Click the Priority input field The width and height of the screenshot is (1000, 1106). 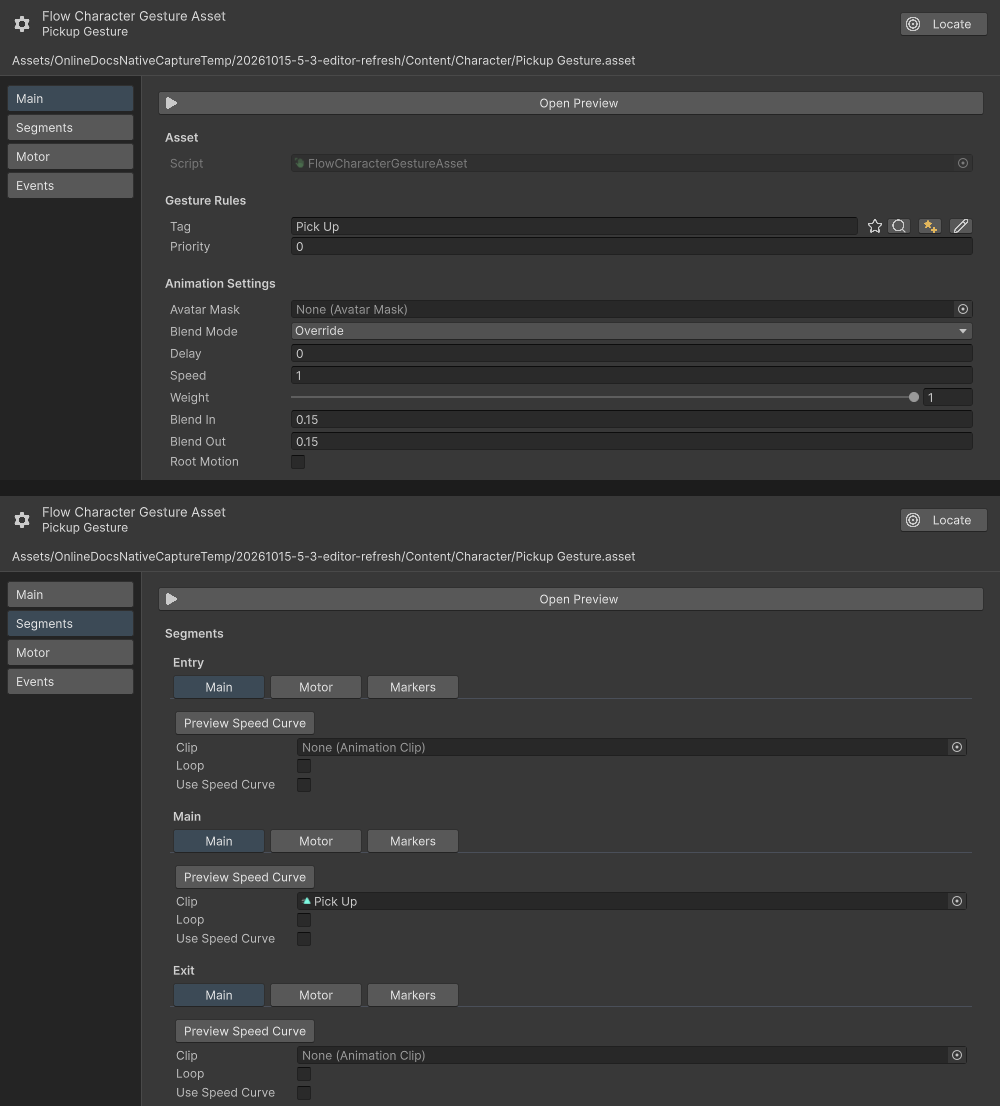point(632,246)
